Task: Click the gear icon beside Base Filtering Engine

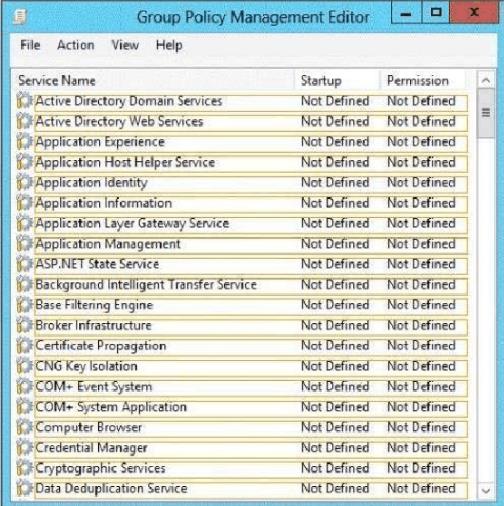Action: [x=25, y=305]
